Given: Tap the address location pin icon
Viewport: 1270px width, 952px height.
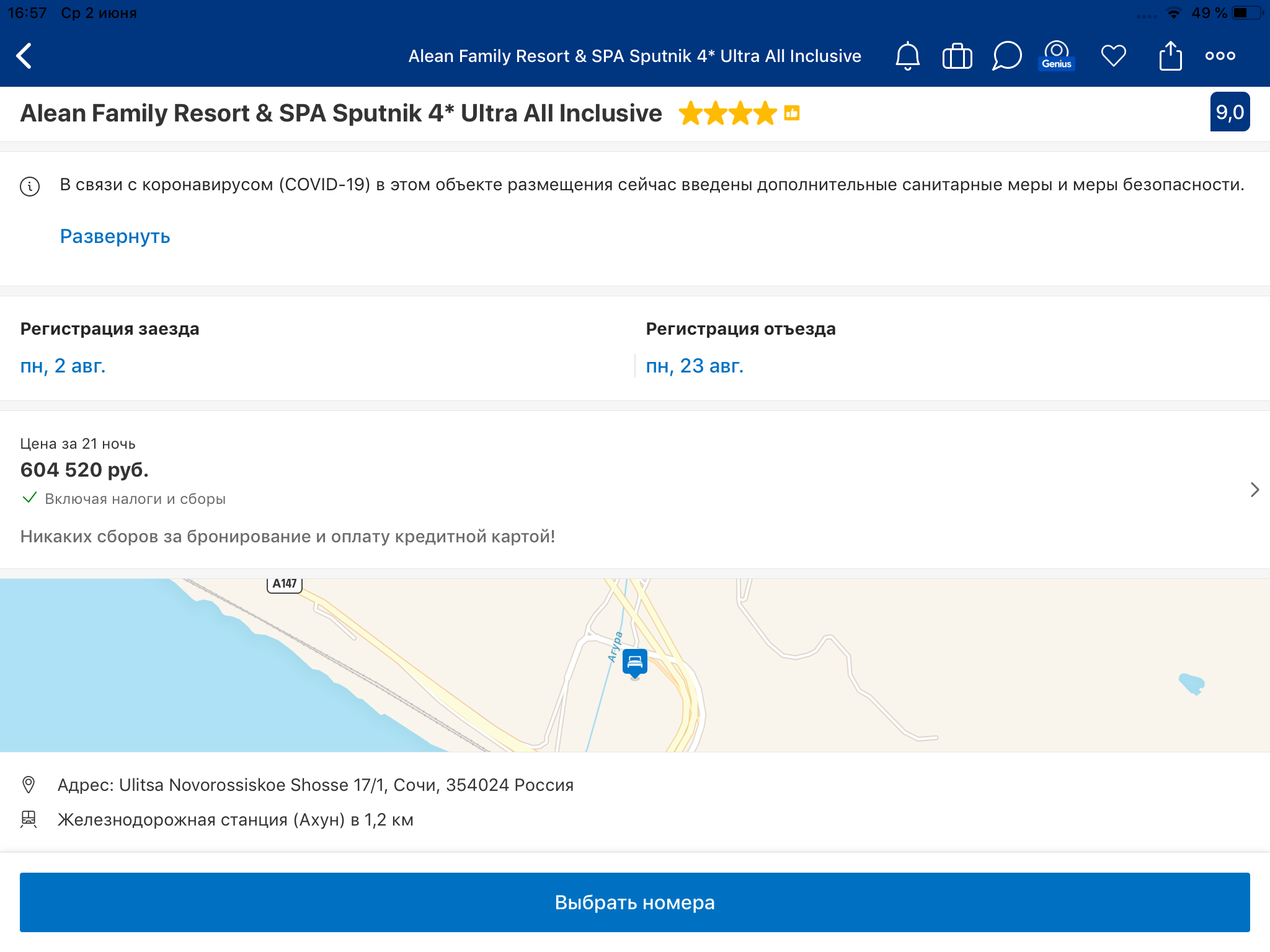Looking at the screenshot, I should [29, 785].
